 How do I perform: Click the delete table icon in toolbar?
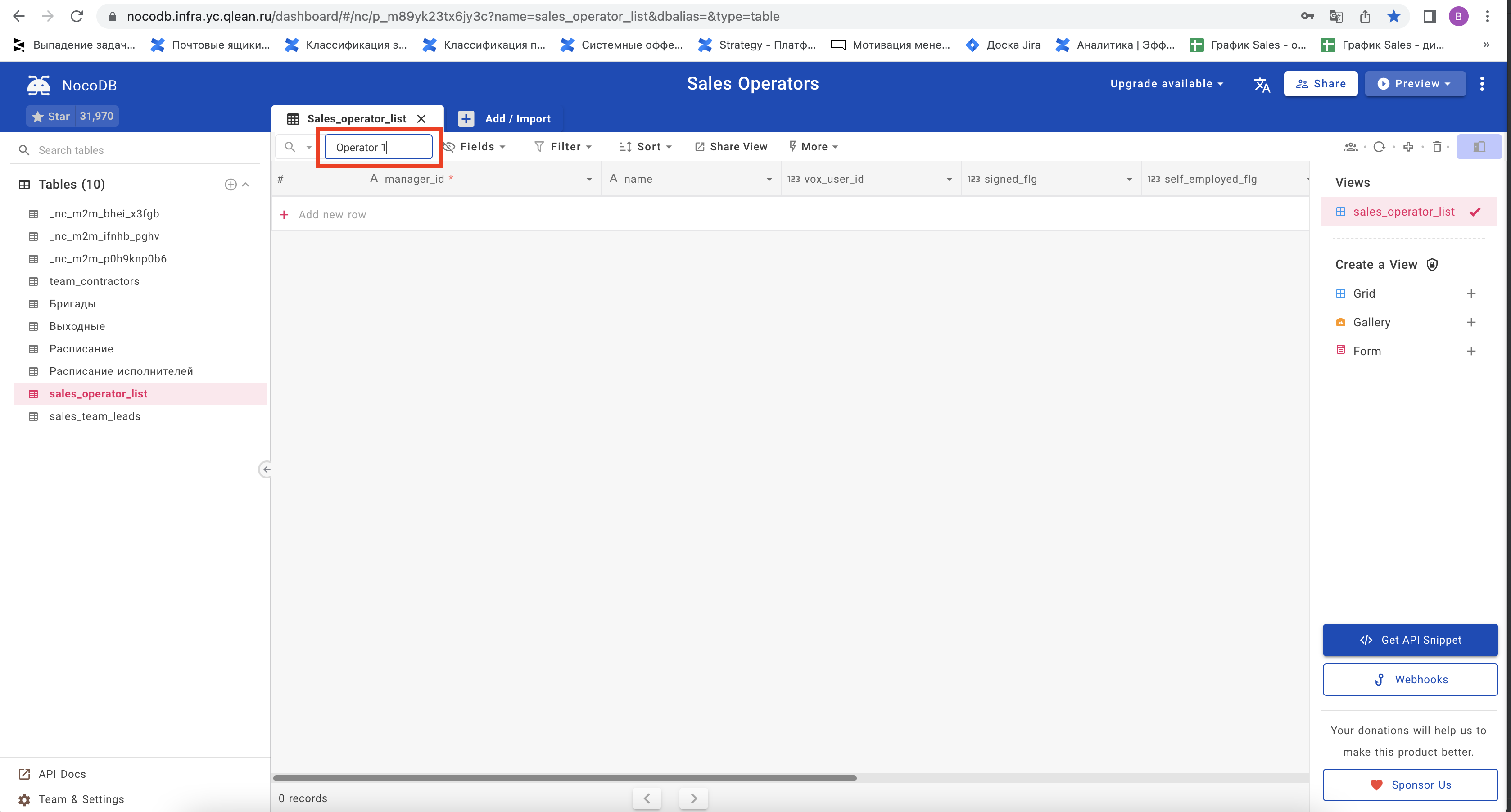click(1438, 147)
